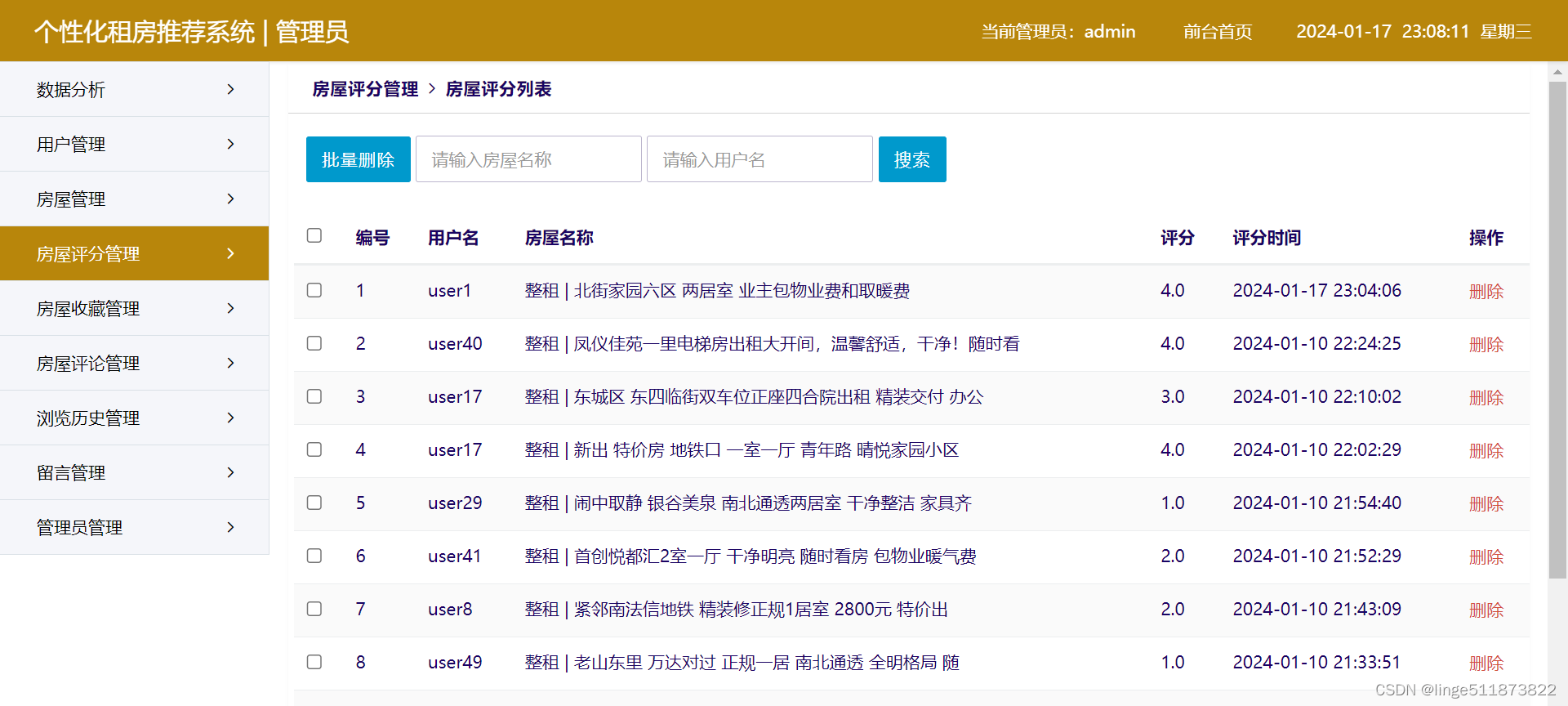Click house name 整租 | 闹中取静 银谷美泉
The image size is (1568, 706).
pyautogui.click(x=748, y=503)
